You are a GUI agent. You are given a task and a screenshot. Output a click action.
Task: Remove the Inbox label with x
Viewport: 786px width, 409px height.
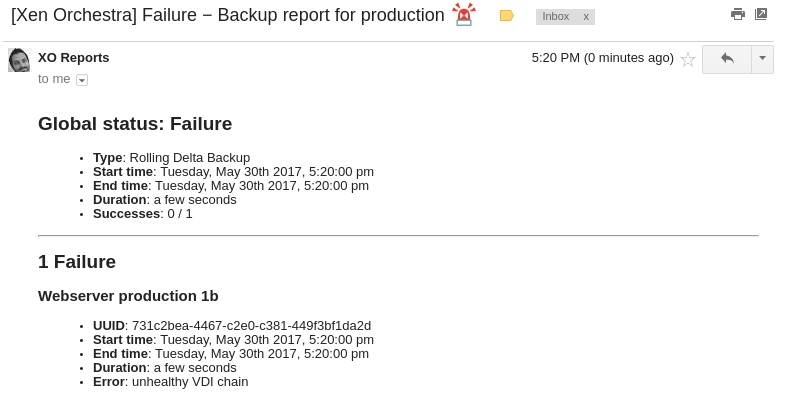click(x=585, y=17)
